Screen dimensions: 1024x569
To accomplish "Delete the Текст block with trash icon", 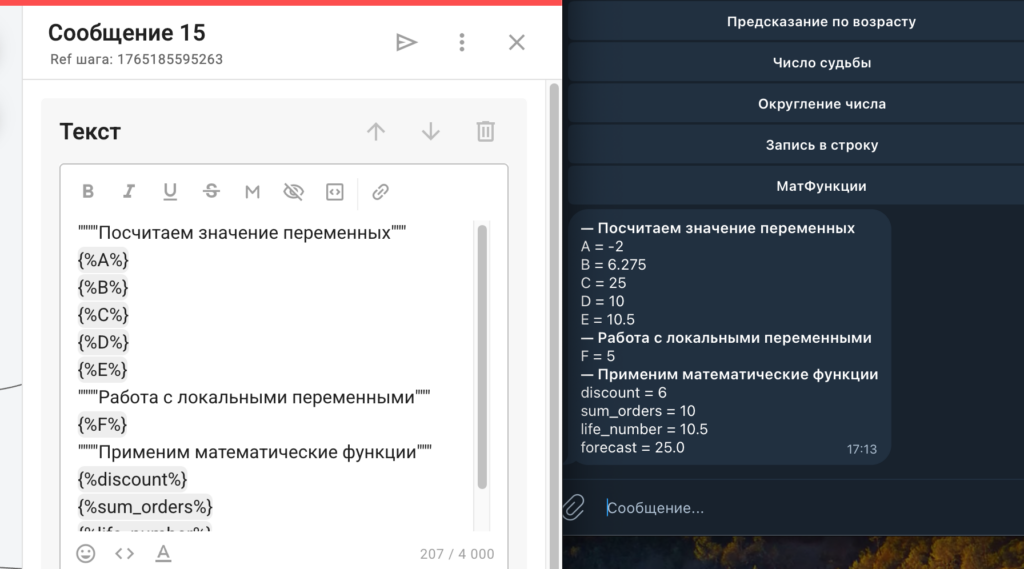I will (x=485, y=131).
